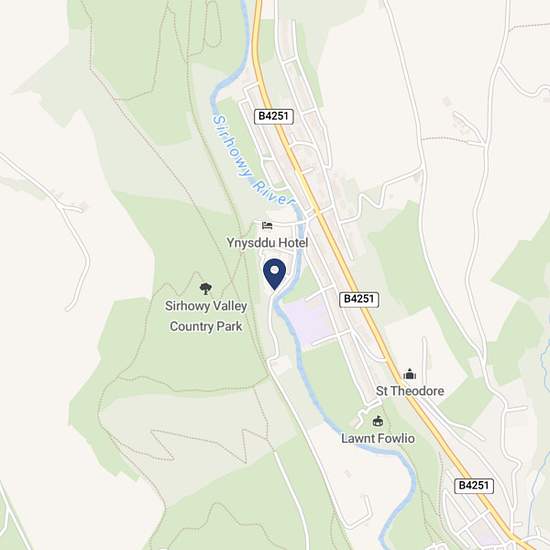Select the St Theodore place label
This screenshot has width=550, height=550.
pyautogui.click(x=410, y=391)
